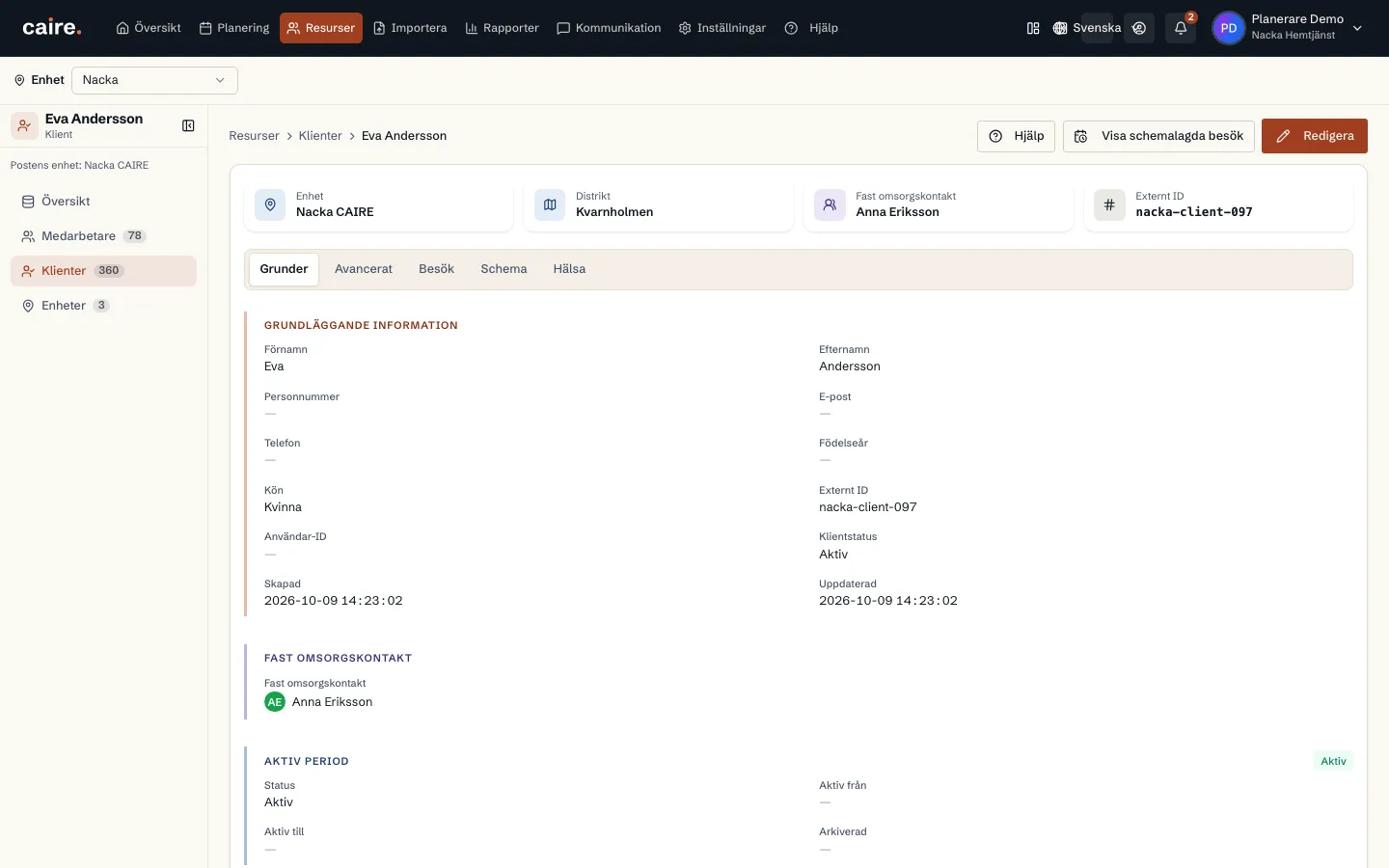Screen dimensions: 1389x868
Task: Click the Anna Eriksson AE avatar
Action: pos(275,702)
